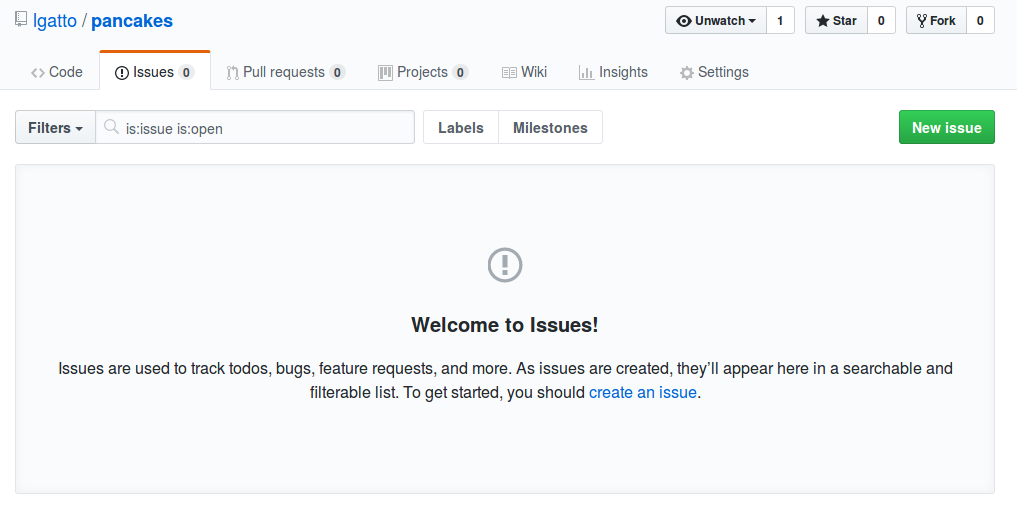Screen dimensions: 1017x508
Task: Click the Code tab angle-brackets icon
Action: click(38, 73)
